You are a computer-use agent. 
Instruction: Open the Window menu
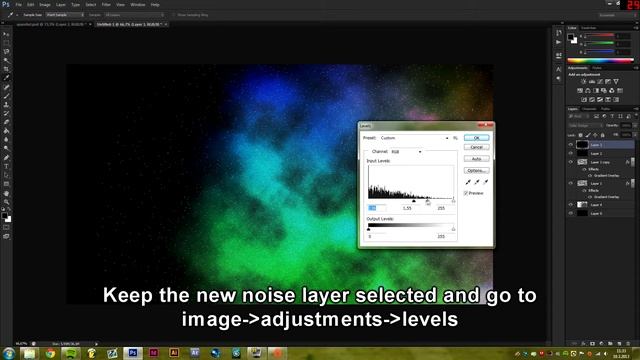(138, 5)
